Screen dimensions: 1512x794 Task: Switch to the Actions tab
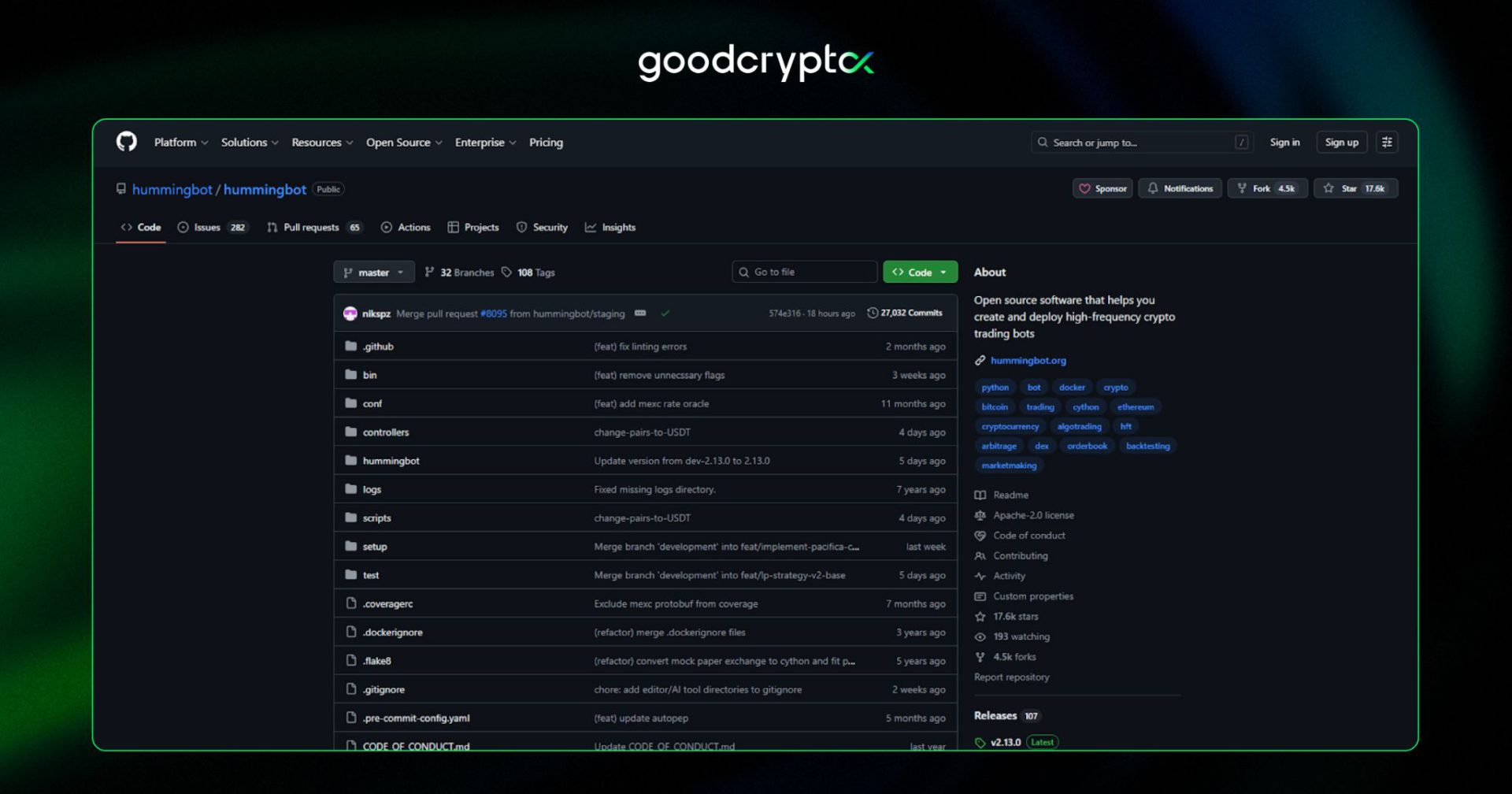[x=406, y=228]
